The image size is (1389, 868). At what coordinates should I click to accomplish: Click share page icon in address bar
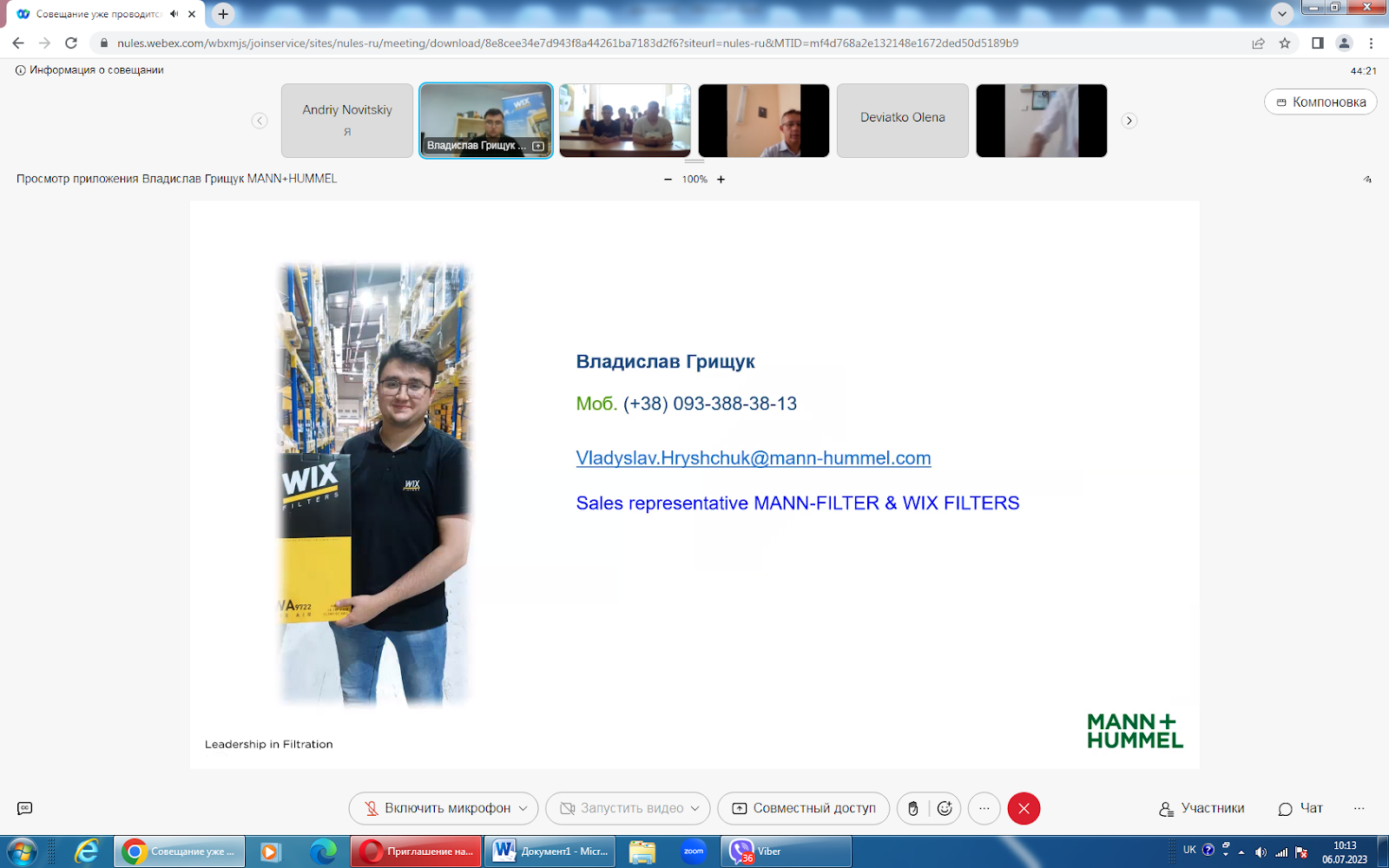[x=1258, y=43]
